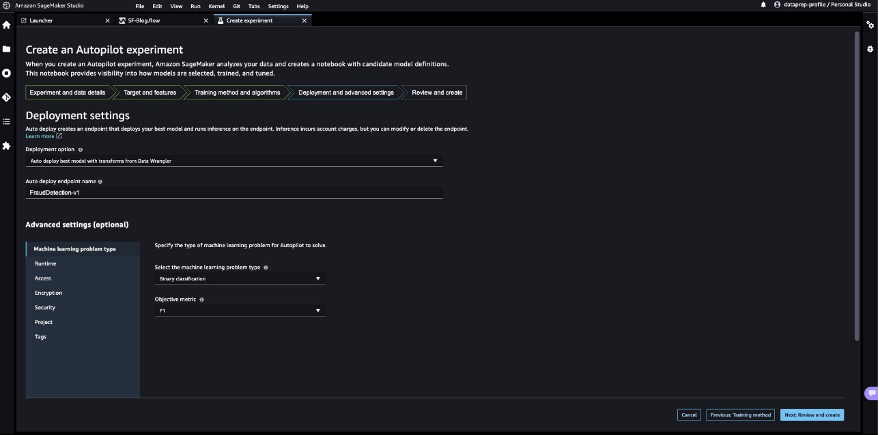Open the Help menu
Viewport: 879px width, 435px height.
click(302, 6)
